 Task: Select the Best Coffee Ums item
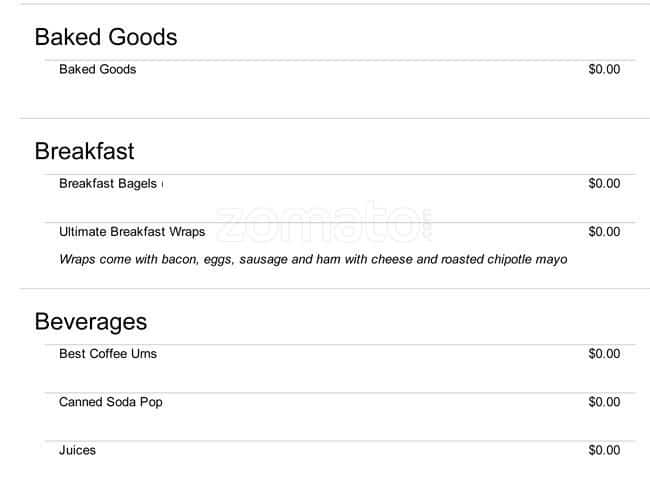coord(108,354)
